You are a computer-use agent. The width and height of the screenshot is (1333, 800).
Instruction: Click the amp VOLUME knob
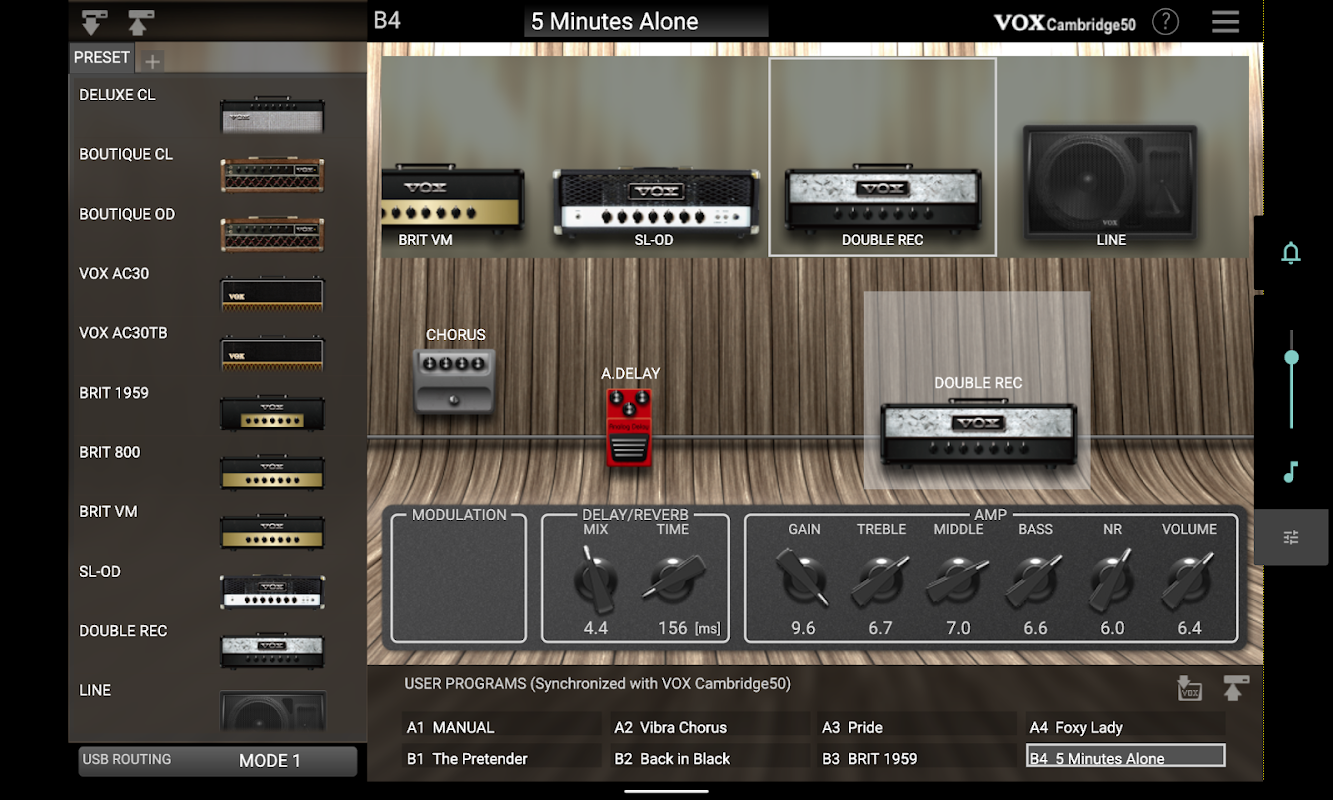pos(1189,580)
